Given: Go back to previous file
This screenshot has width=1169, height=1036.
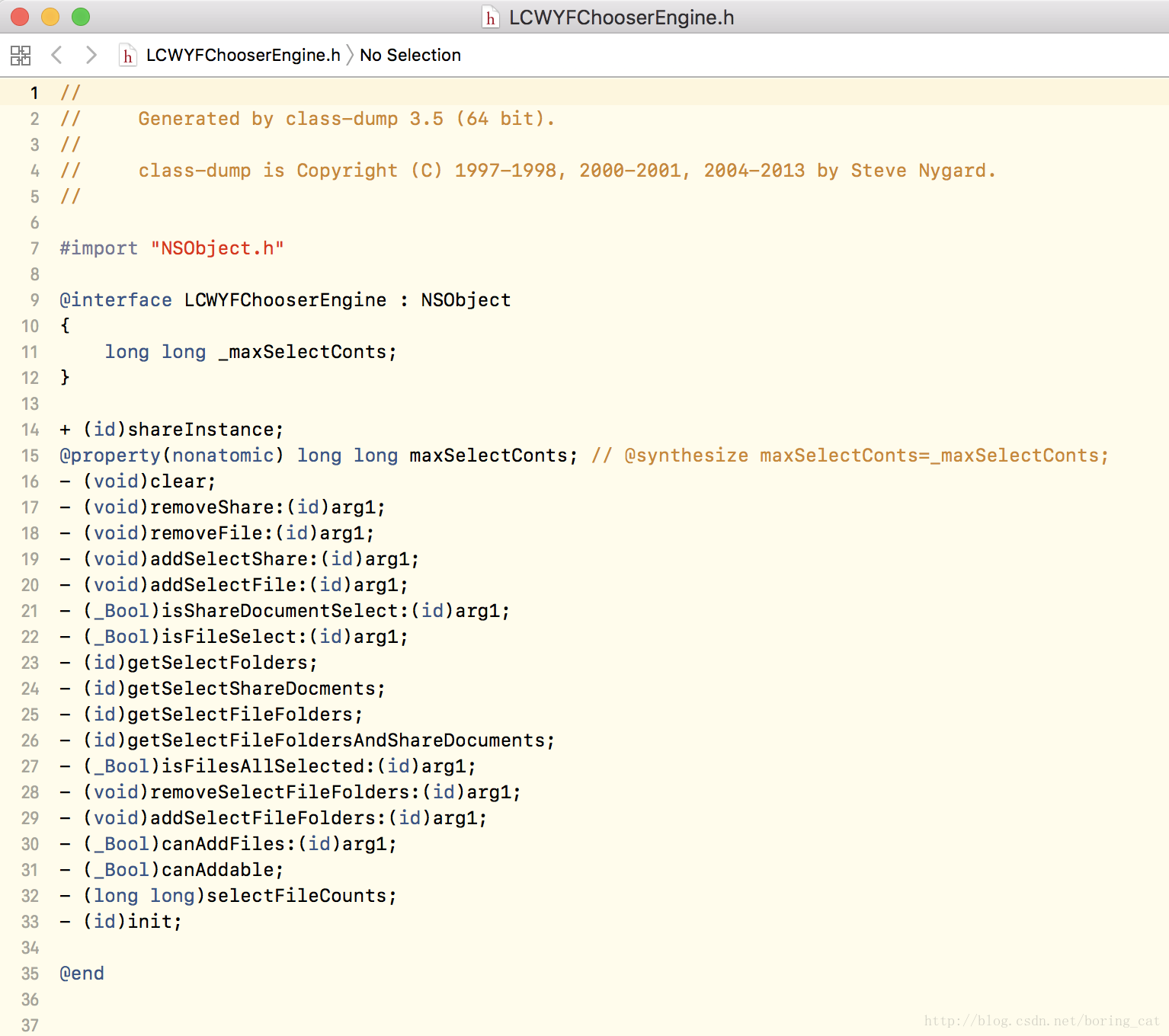Looking at the screenshot, I should (56, 55).
